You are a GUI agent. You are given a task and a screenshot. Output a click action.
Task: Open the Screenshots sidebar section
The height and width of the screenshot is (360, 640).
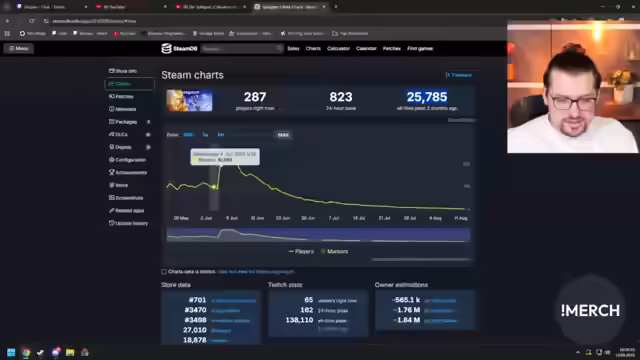(126, 198)
